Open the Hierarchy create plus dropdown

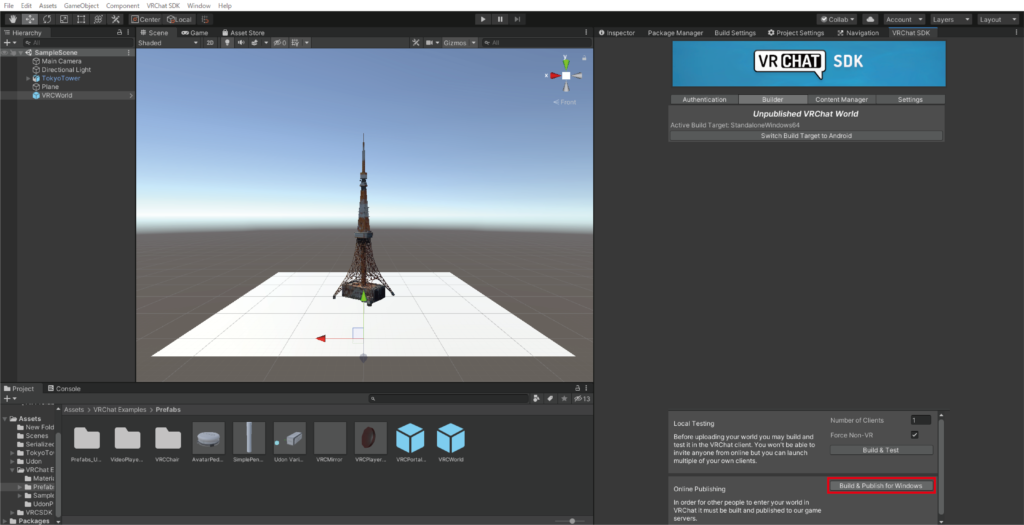click(x=10, y=42)
